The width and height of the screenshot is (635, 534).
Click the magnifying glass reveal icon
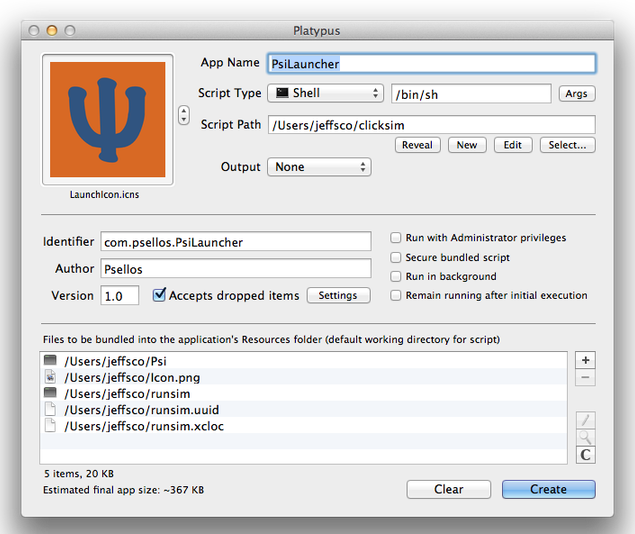coord(586,437)
